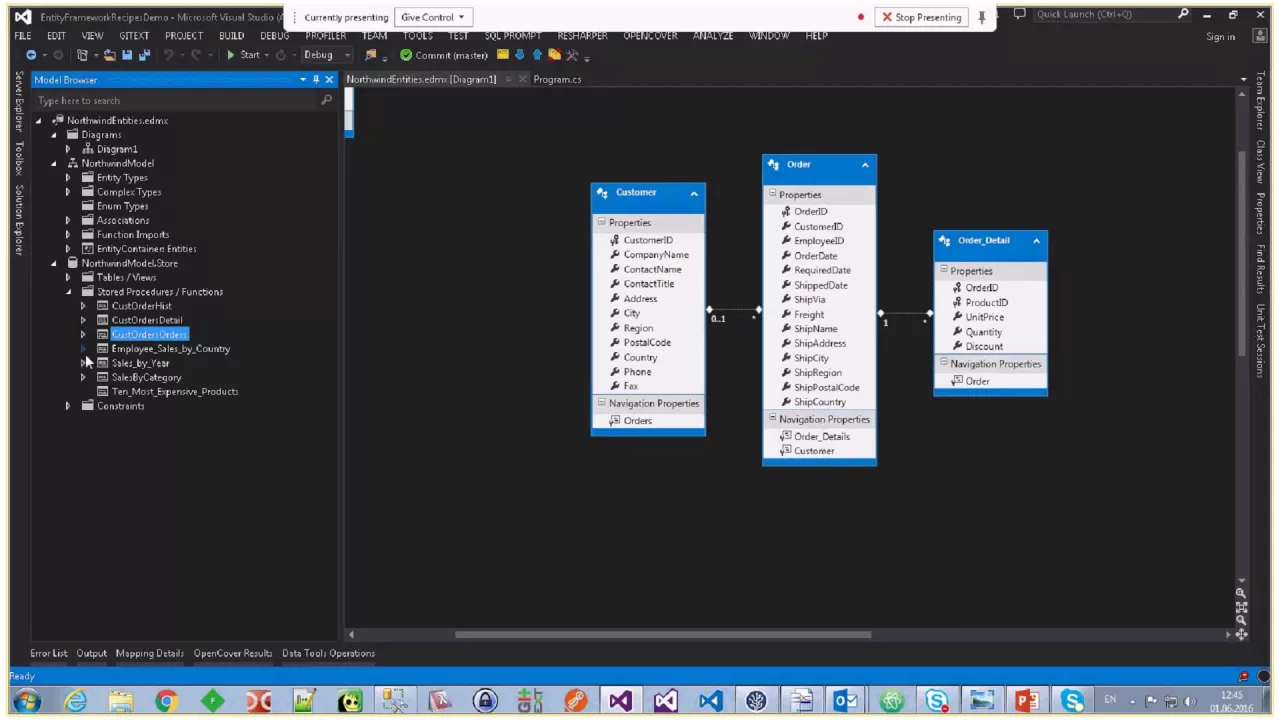Click the Zoom to Fit diagram icon
Viewport: 1280px width, 720px height.
tap(1241, 607)
